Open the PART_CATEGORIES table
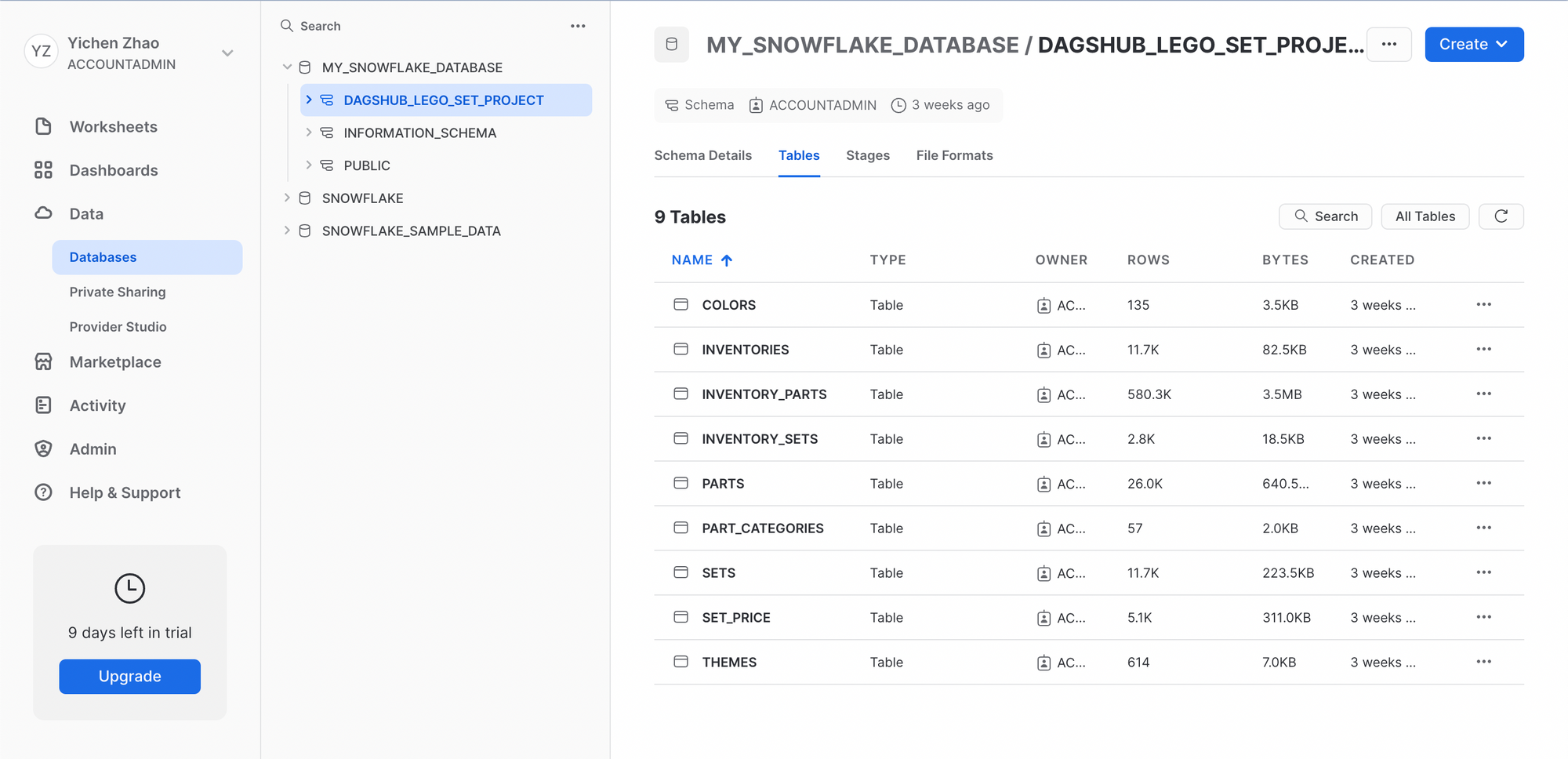 (763, 528)
